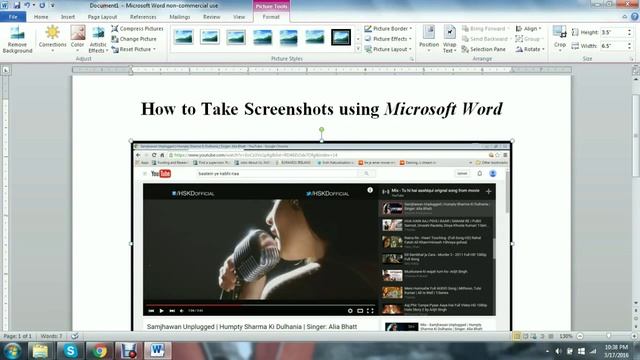Switch to the Review tab

211,17
